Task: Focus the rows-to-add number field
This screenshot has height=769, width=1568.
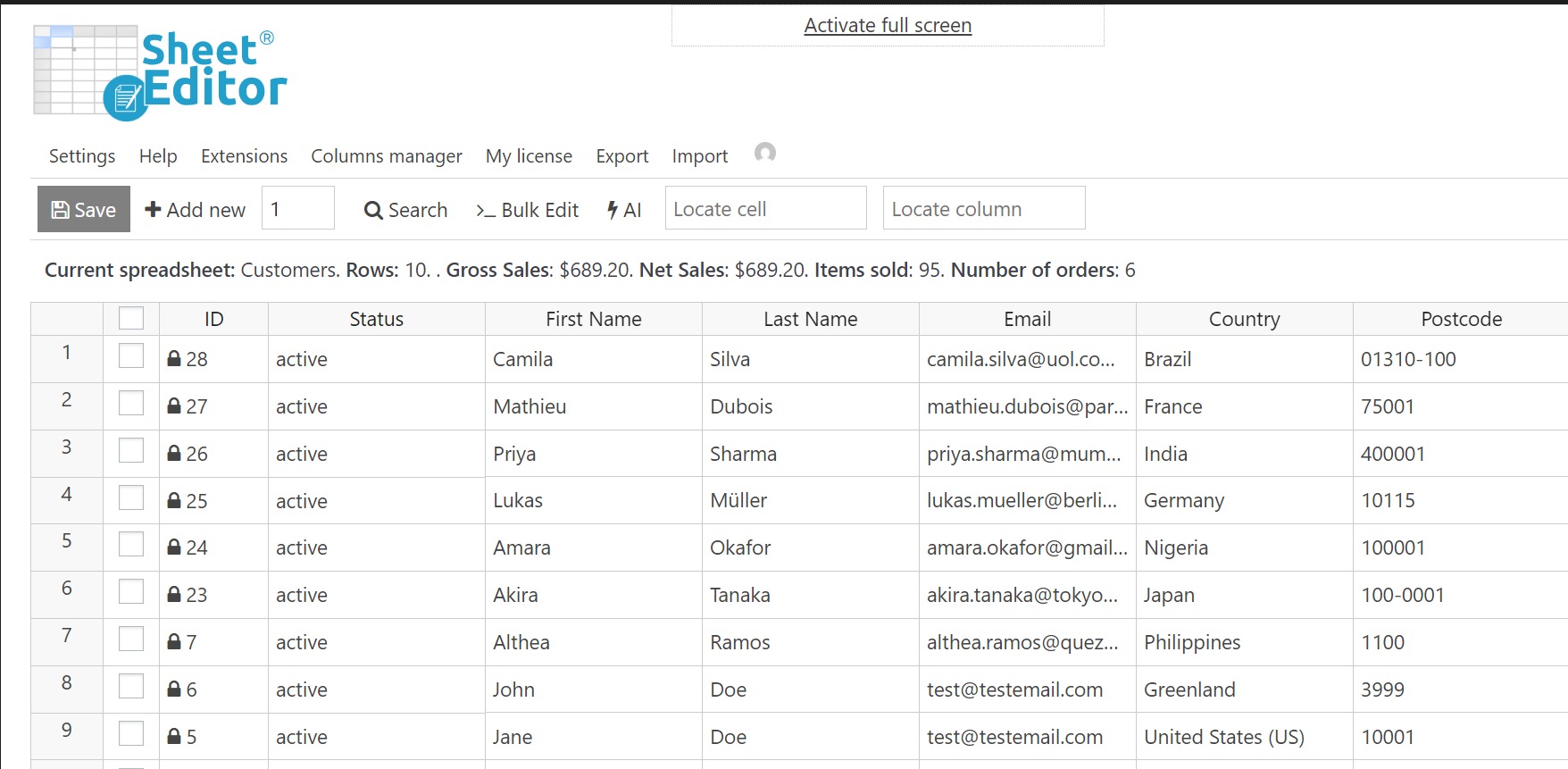Action: tap(298, 208)
